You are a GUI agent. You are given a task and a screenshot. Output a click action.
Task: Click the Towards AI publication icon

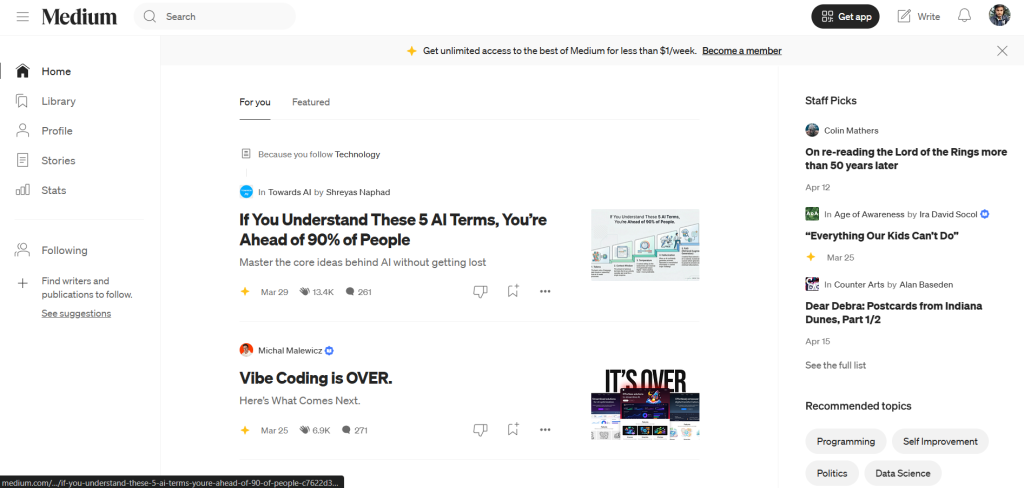[246, 191]
